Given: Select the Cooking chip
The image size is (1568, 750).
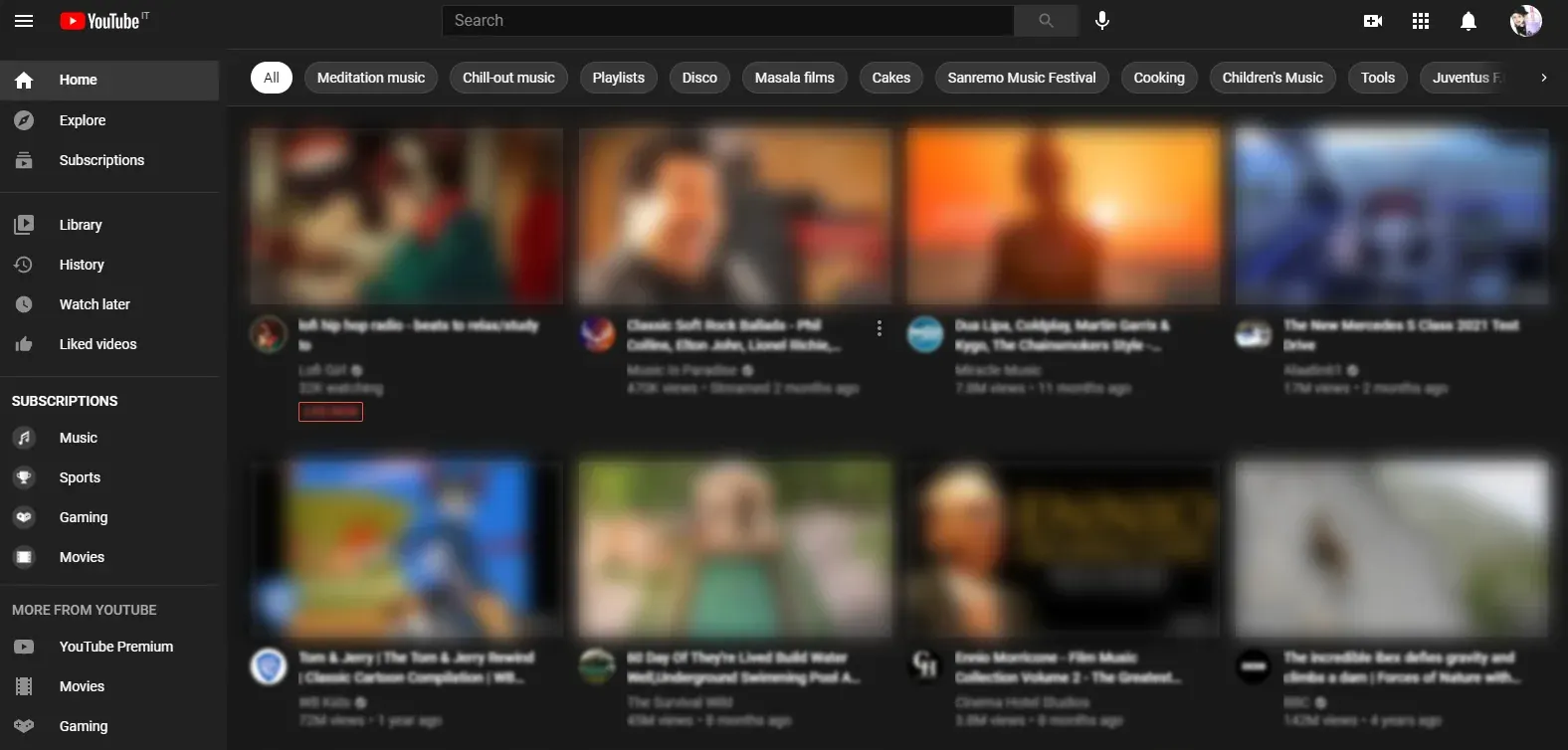Looking at the screenshot, I should (x=1159, y=78).
